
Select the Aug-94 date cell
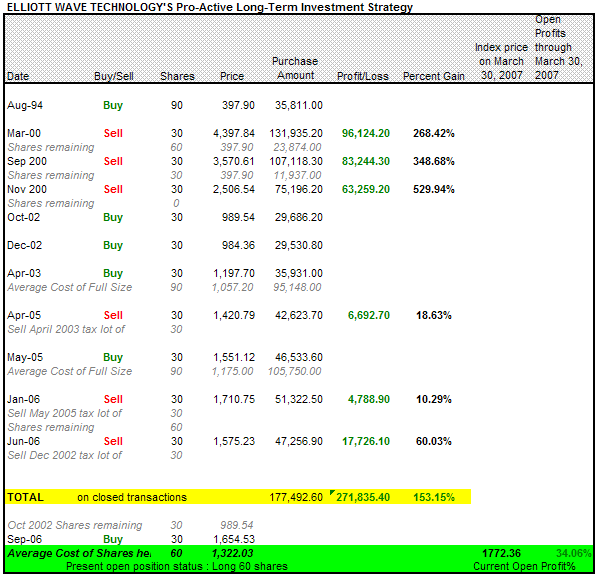click(x=23, y=105)
